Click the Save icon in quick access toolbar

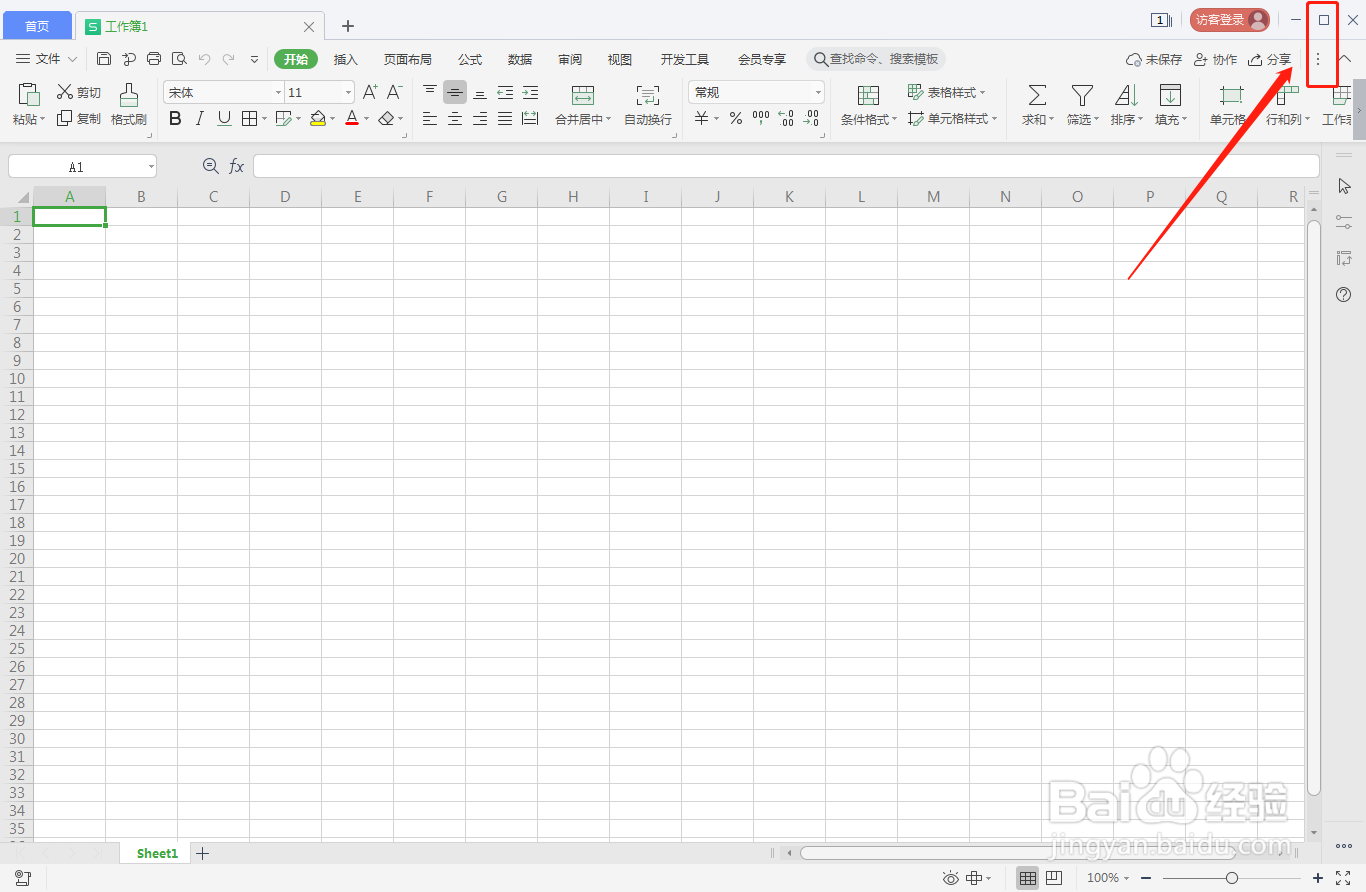click(x=104, y=59)
